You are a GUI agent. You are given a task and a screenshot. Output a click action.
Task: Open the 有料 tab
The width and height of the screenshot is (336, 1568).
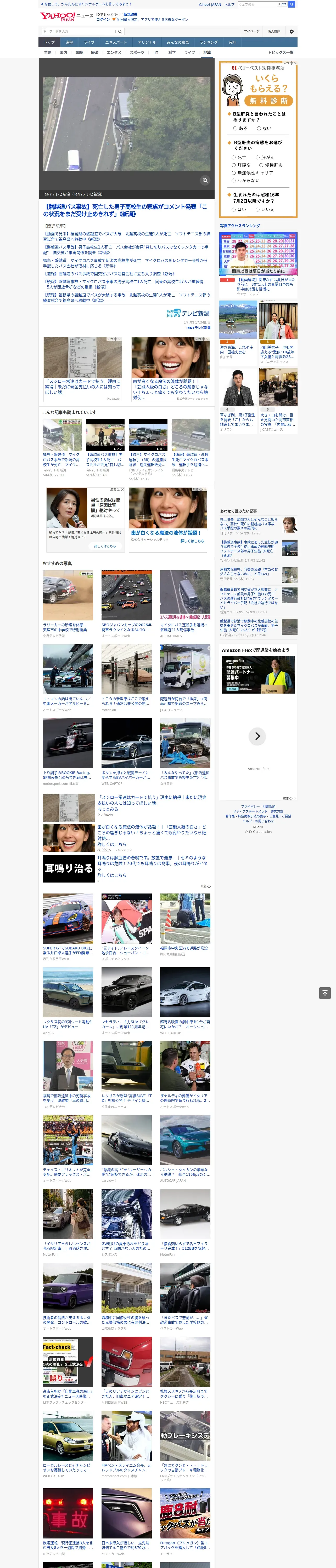232,43
